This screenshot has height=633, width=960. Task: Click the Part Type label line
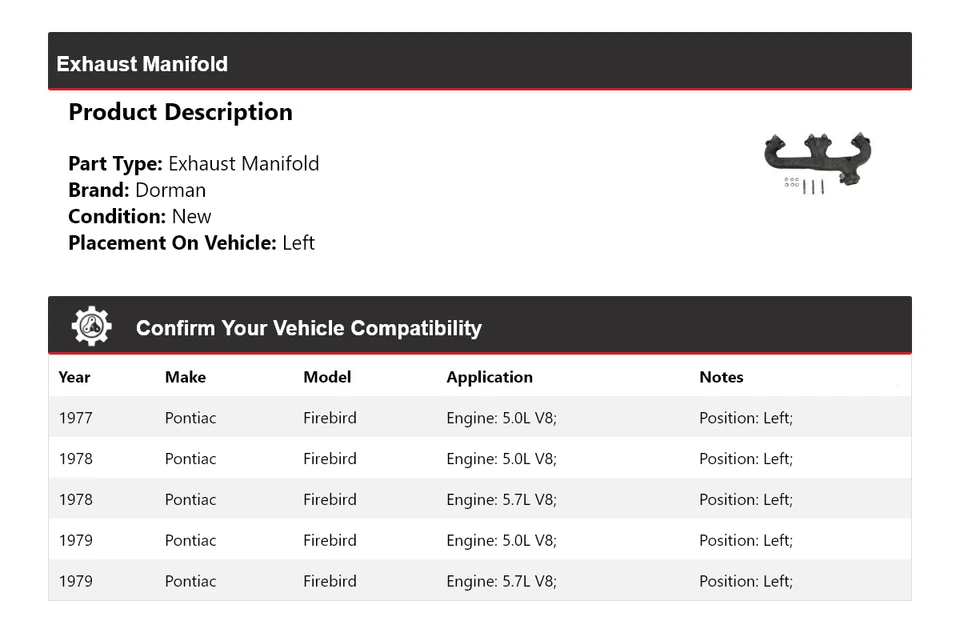tap(193, 164)
